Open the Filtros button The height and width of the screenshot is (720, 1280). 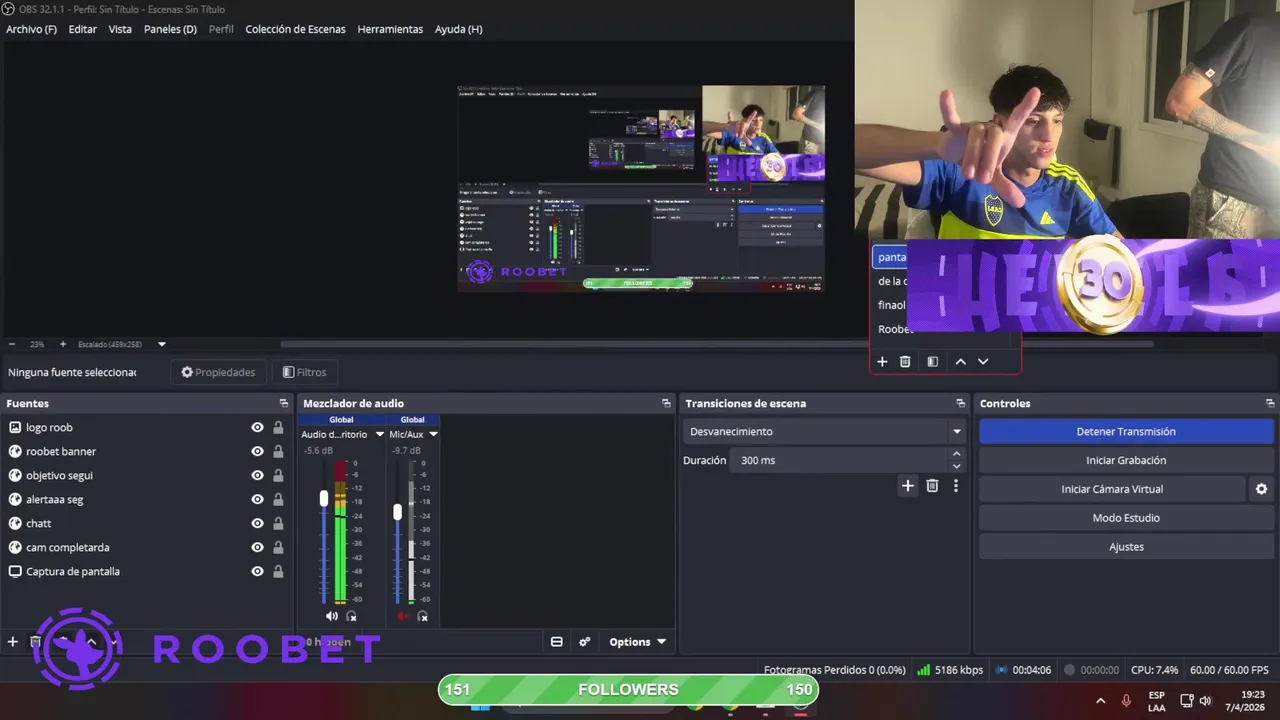(305, 372)
